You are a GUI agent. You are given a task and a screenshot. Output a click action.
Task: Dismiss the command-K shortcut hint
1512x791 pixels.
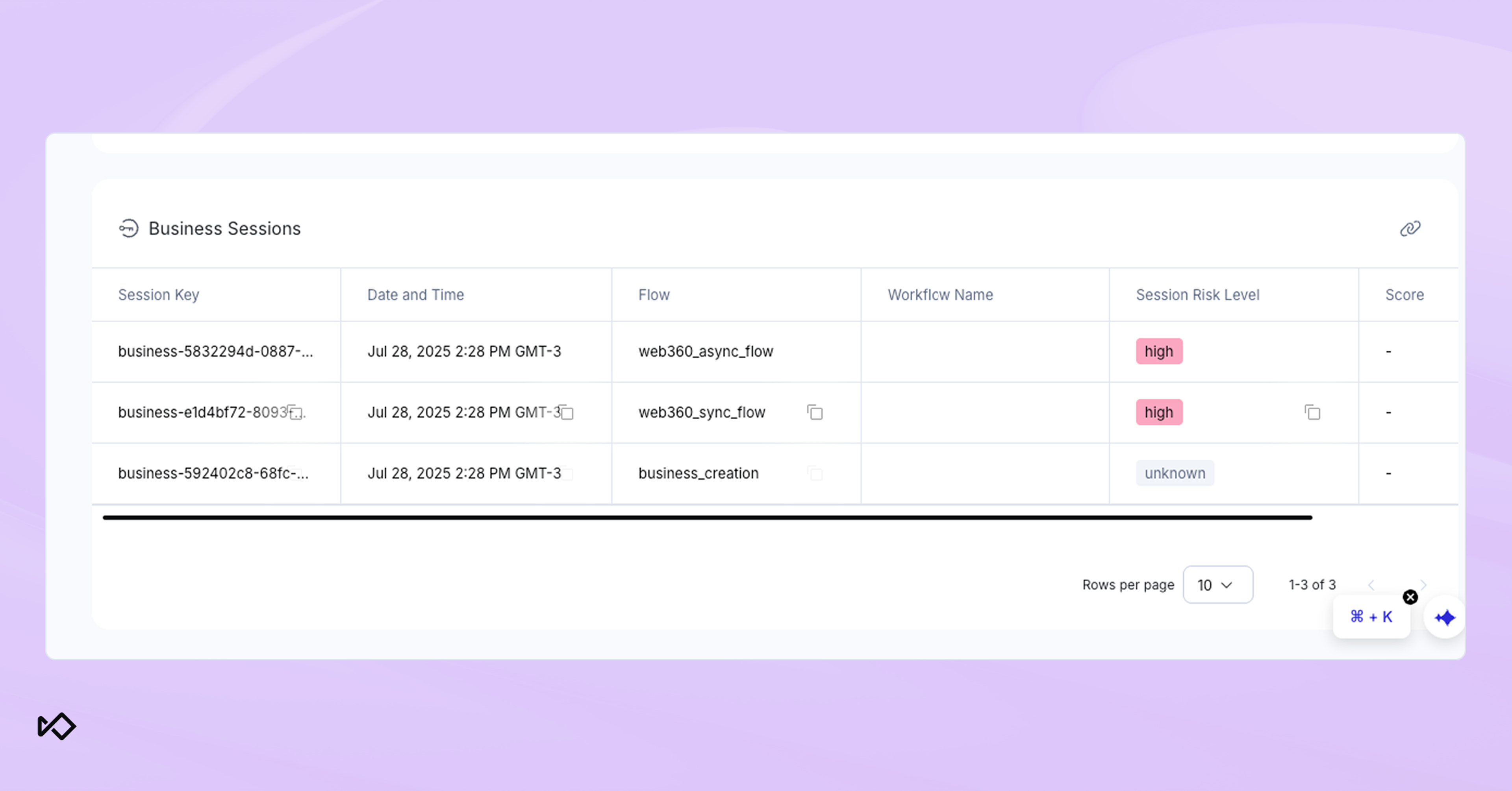pyautogui.click(x=1410, y=597)
